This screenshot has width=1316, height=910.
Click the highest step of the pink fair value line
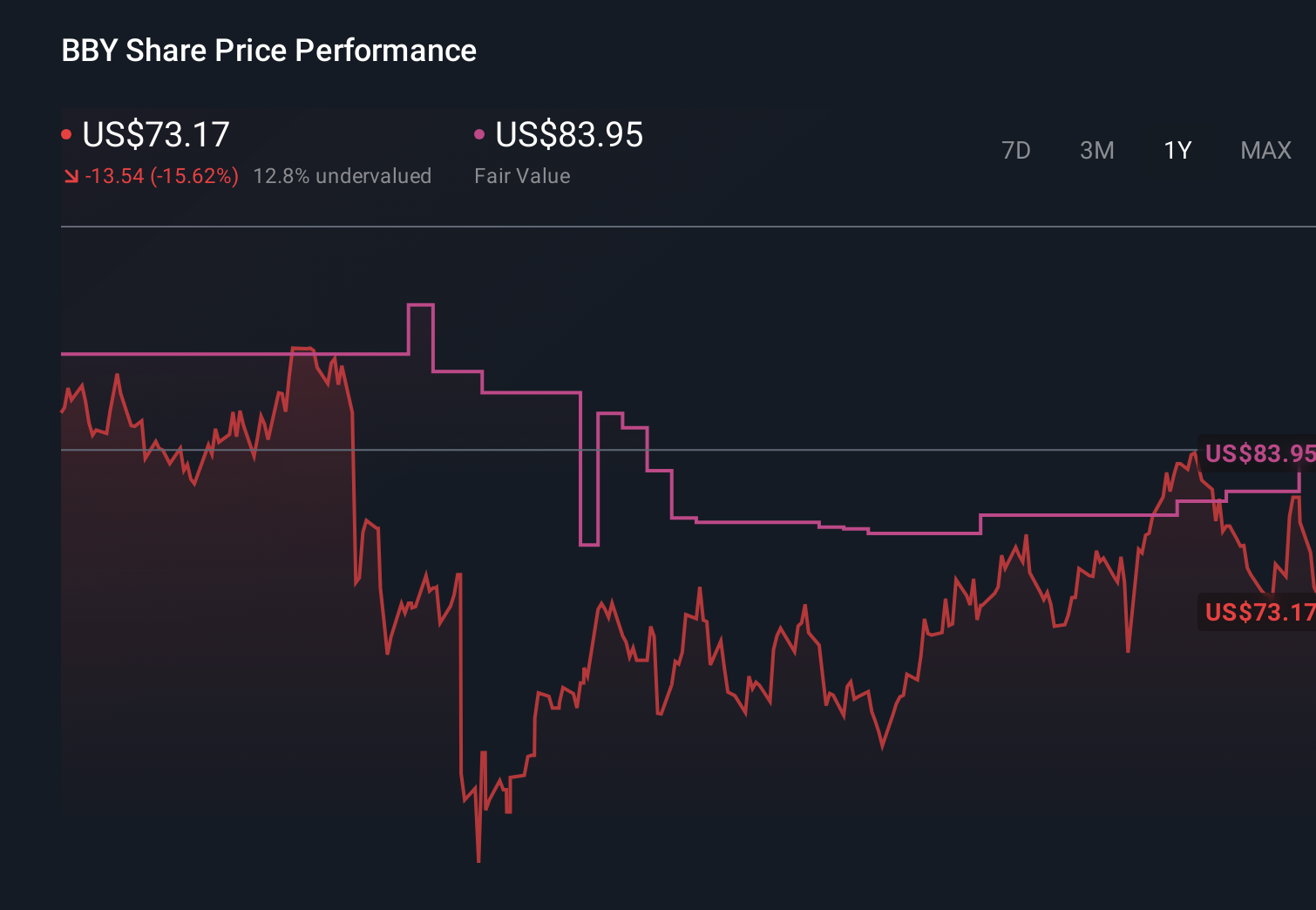click(x=420, y=305)
